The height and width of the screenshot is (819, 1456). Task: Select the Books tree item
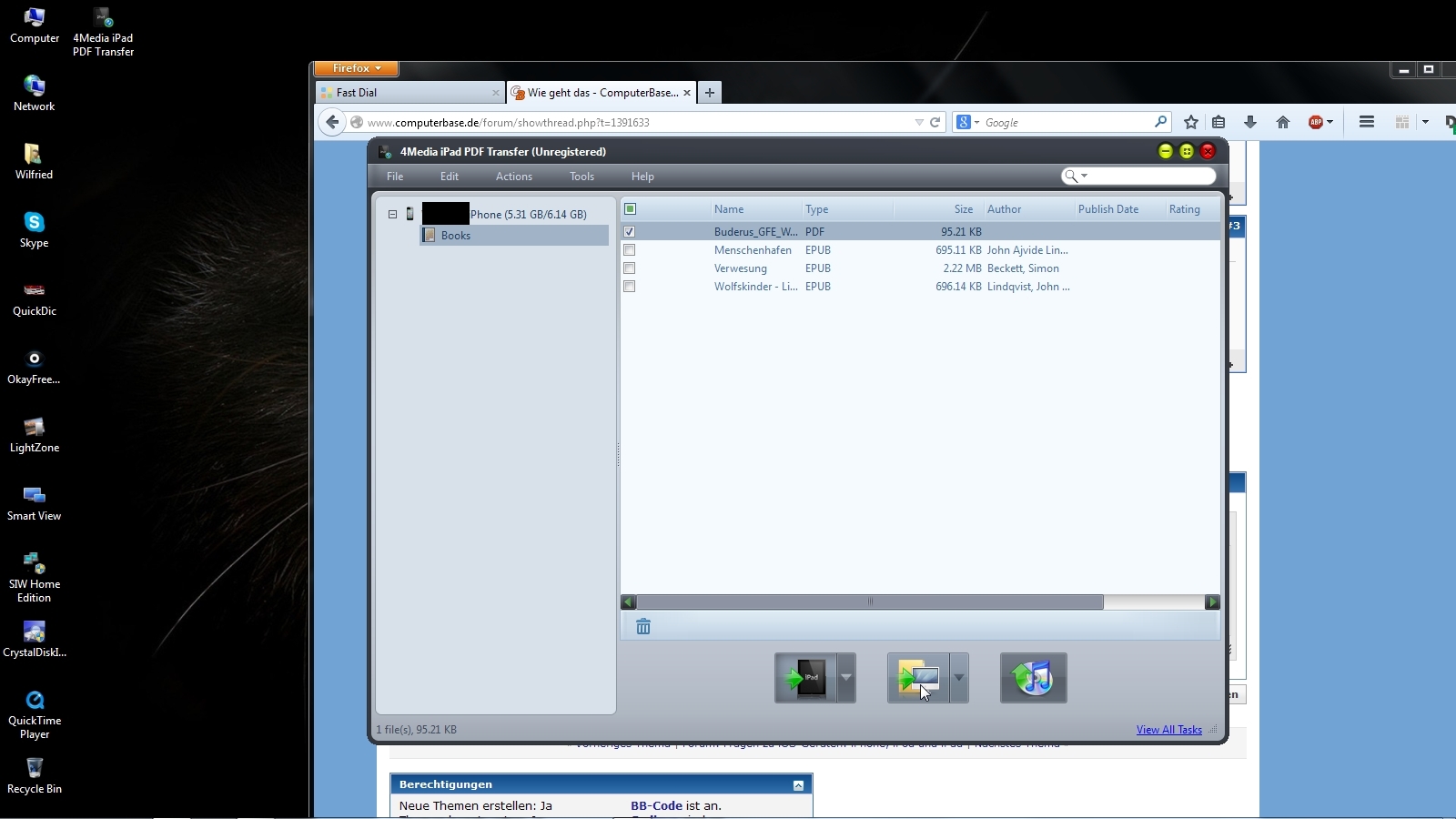pyautogui.click(x=514, y=236)
